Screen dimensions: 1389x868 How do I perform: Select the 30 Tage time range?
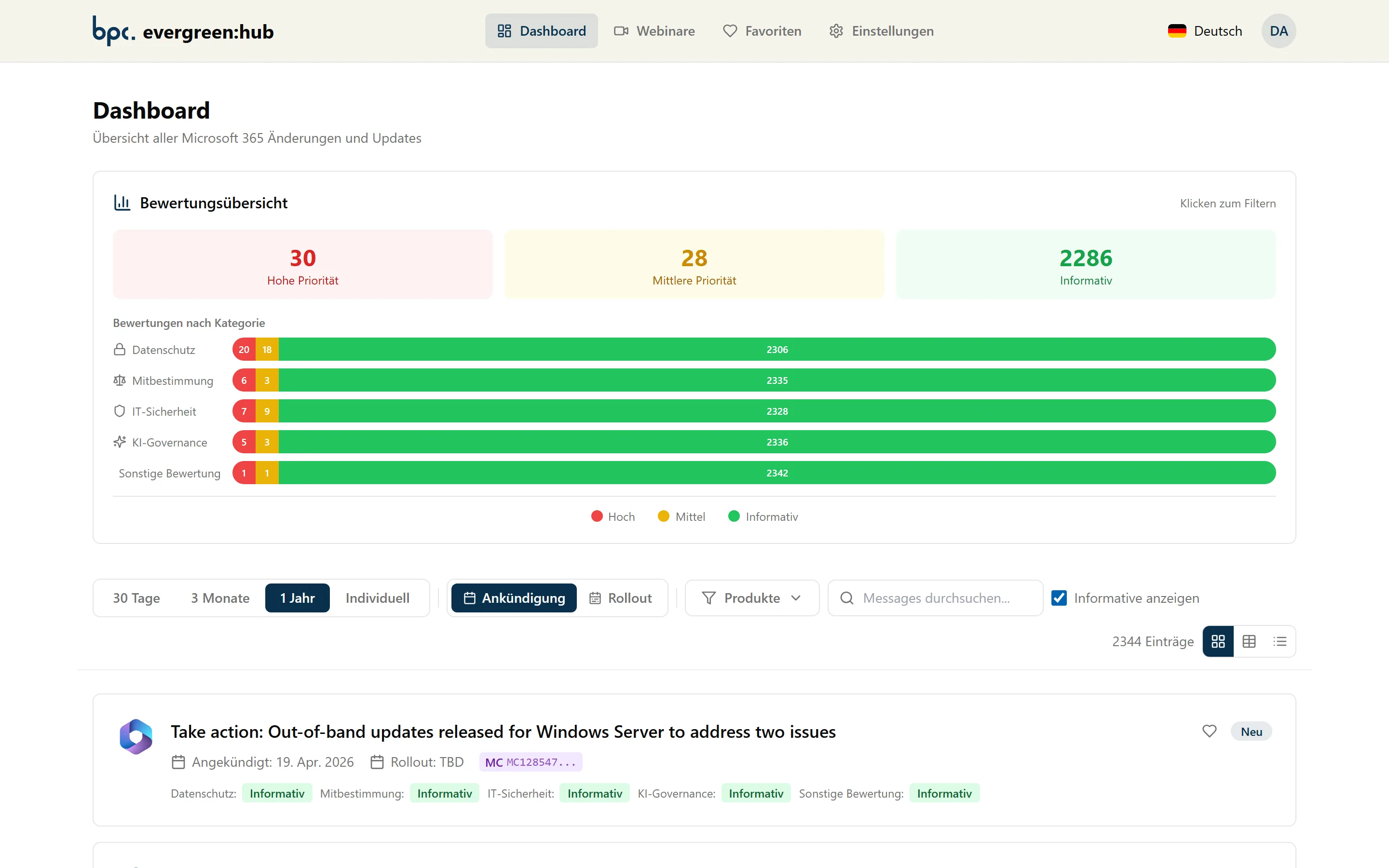point(136,597)
